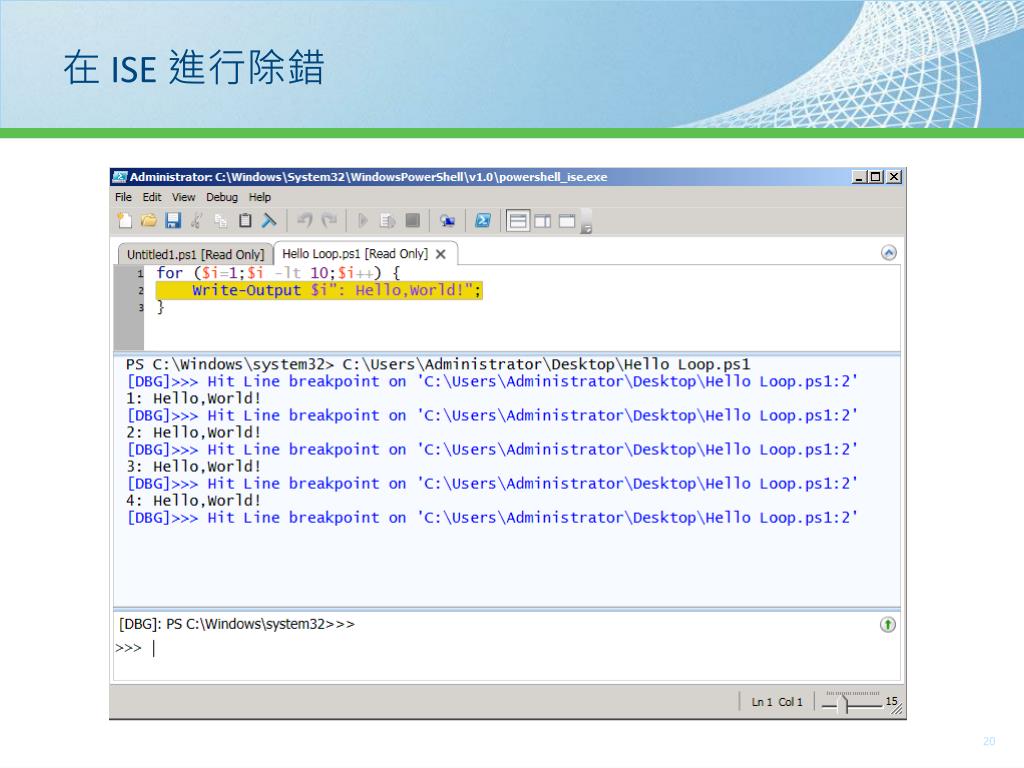Click the PS C:\Windows\system32> command line

click(x=438, y=364)
